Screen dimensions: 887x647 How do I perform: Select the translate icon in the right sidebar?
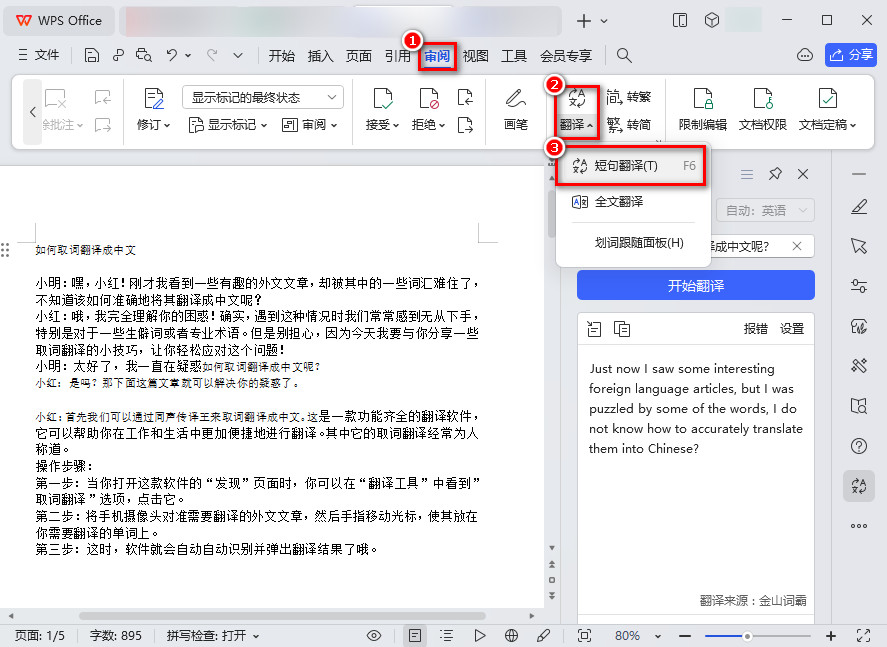pos(858,487)
